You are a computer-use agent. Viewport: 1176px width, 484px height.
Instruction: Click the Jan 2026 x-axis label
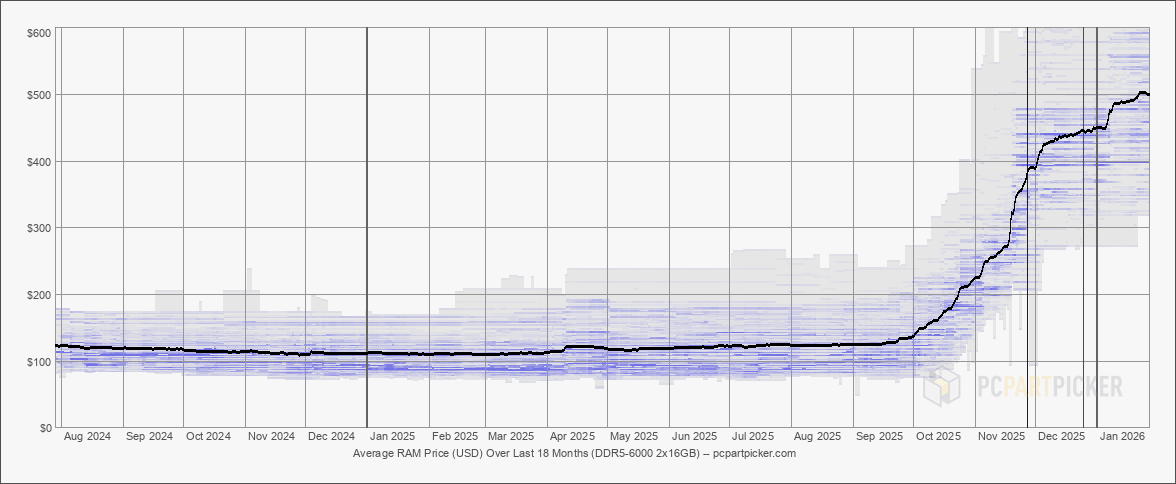point(1122,436)
